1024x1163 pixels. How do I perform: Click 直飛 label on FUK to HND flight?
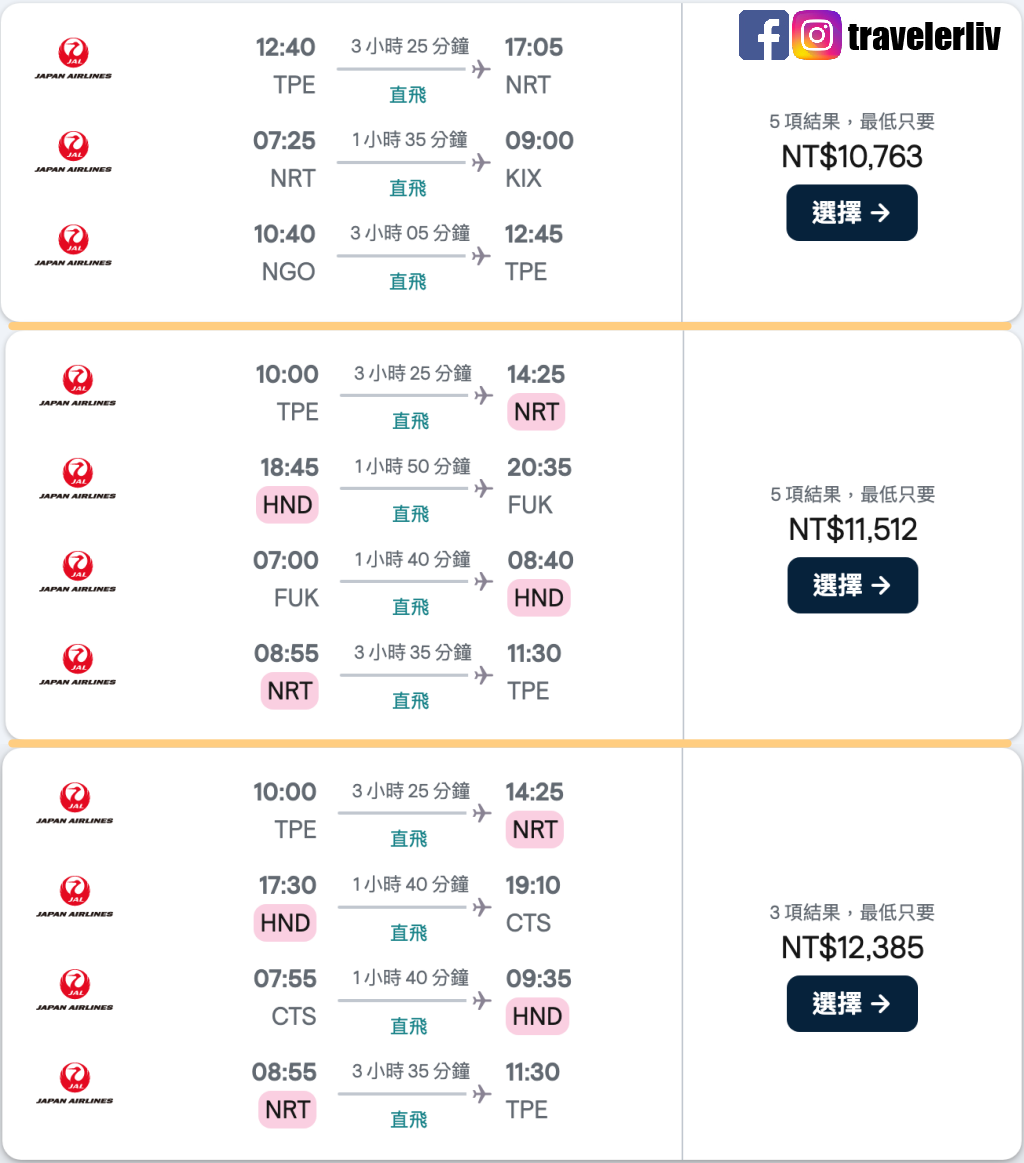tap(410, 607)
